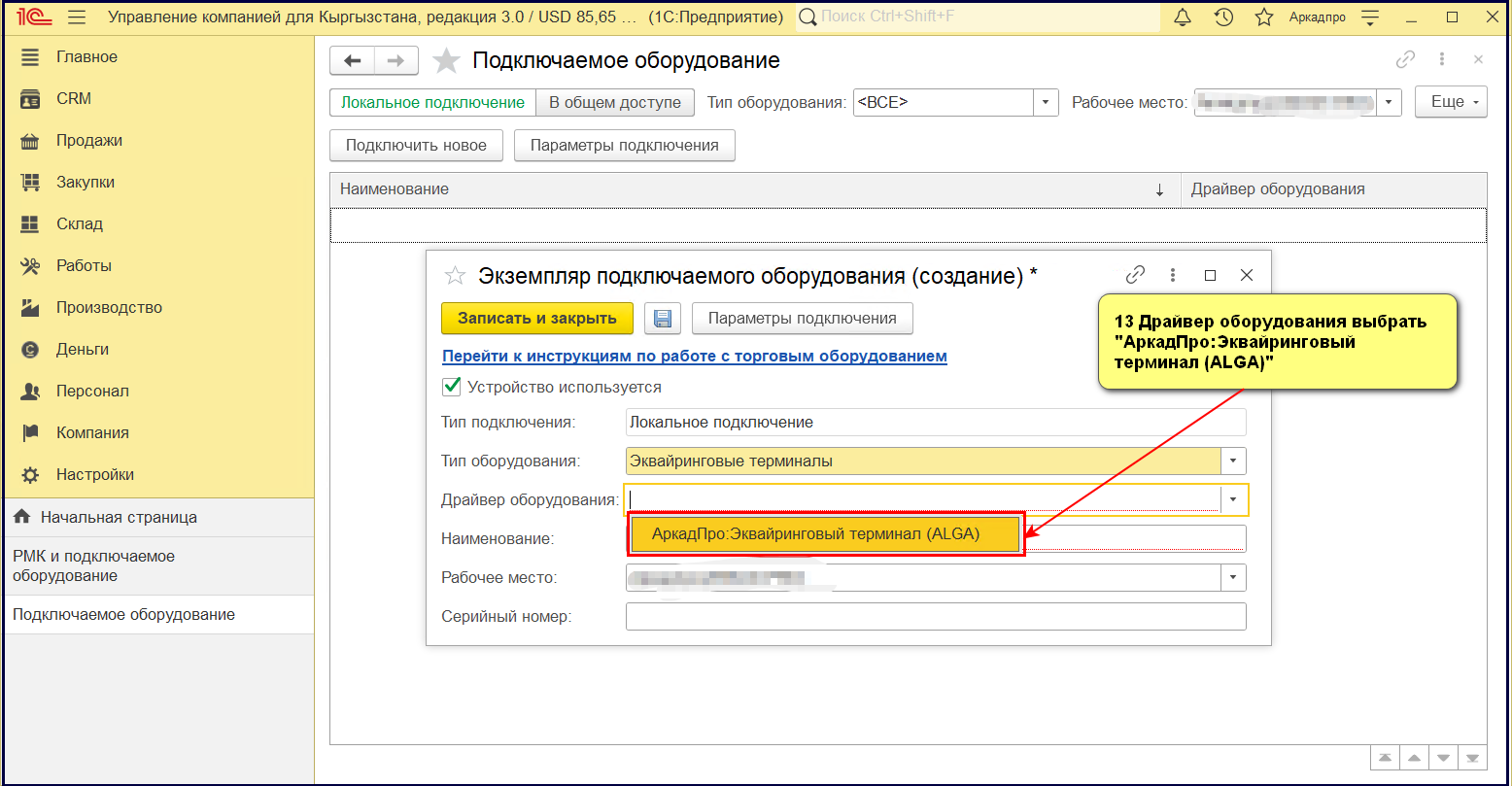The height and width of the screenshot is (786, 1512).
Task: Open favorites star in the title bar
Action: pyautogui.click(x=1264, y=17)
